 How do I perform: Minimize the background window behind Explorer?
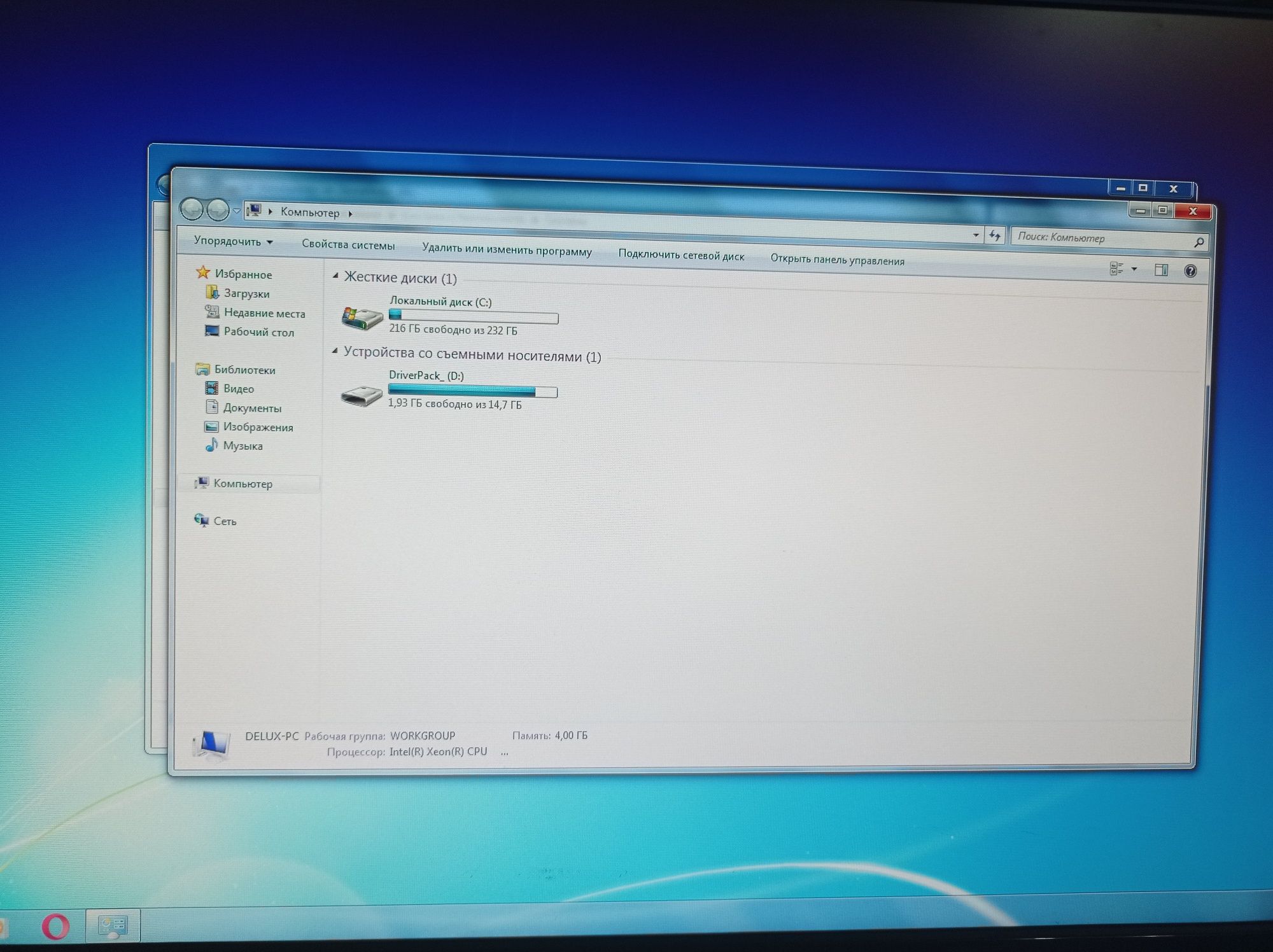coord(1120,188)
